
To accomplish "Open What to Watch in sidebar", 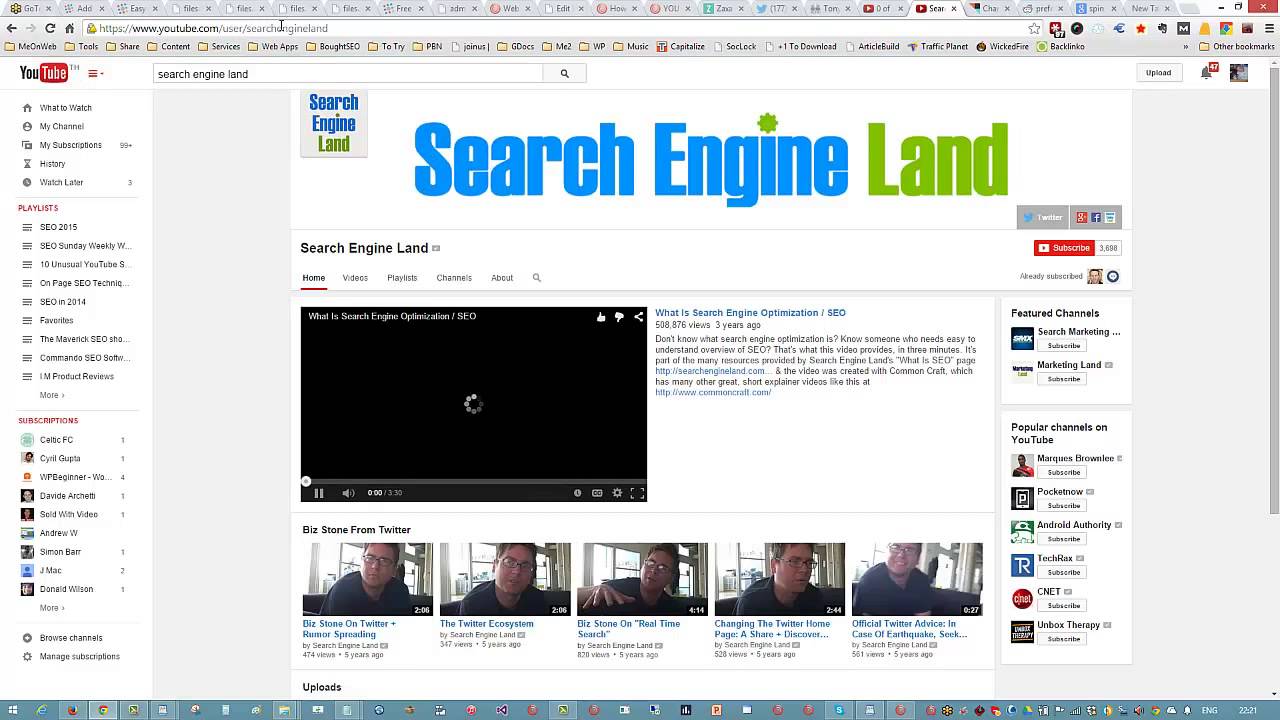I will point(65,107).
